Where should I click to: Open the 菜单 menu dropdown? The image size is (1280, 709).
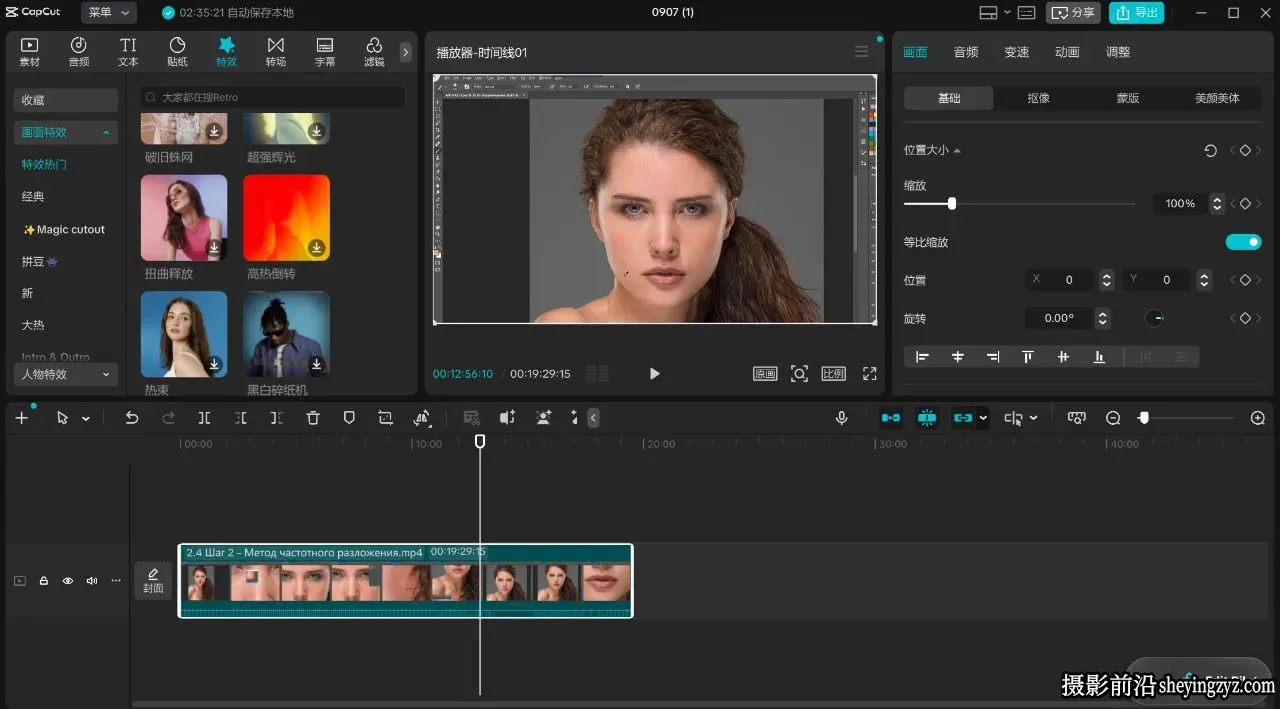[109, 13]
